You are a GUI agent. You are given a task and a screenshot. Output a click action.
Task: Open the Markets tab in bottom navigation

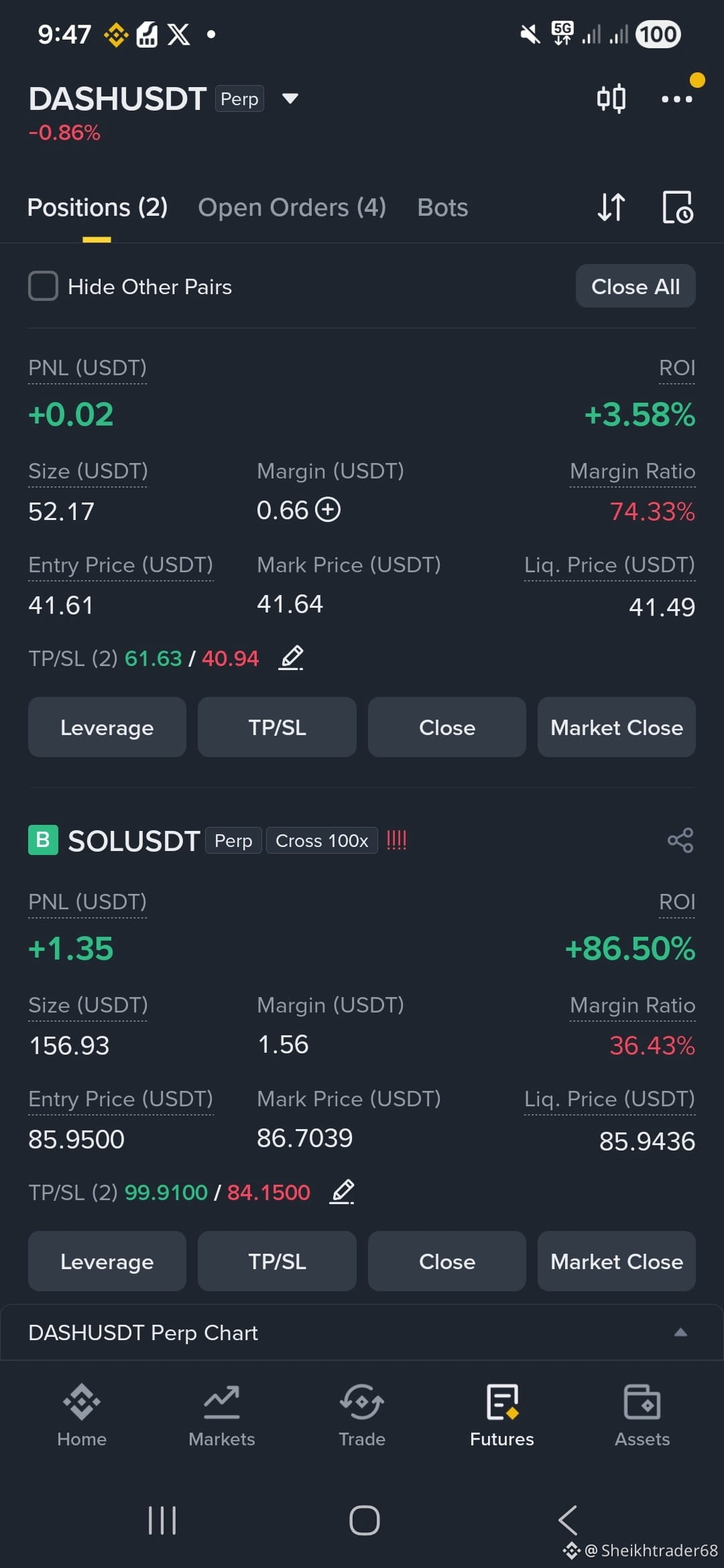(222, 1415)
